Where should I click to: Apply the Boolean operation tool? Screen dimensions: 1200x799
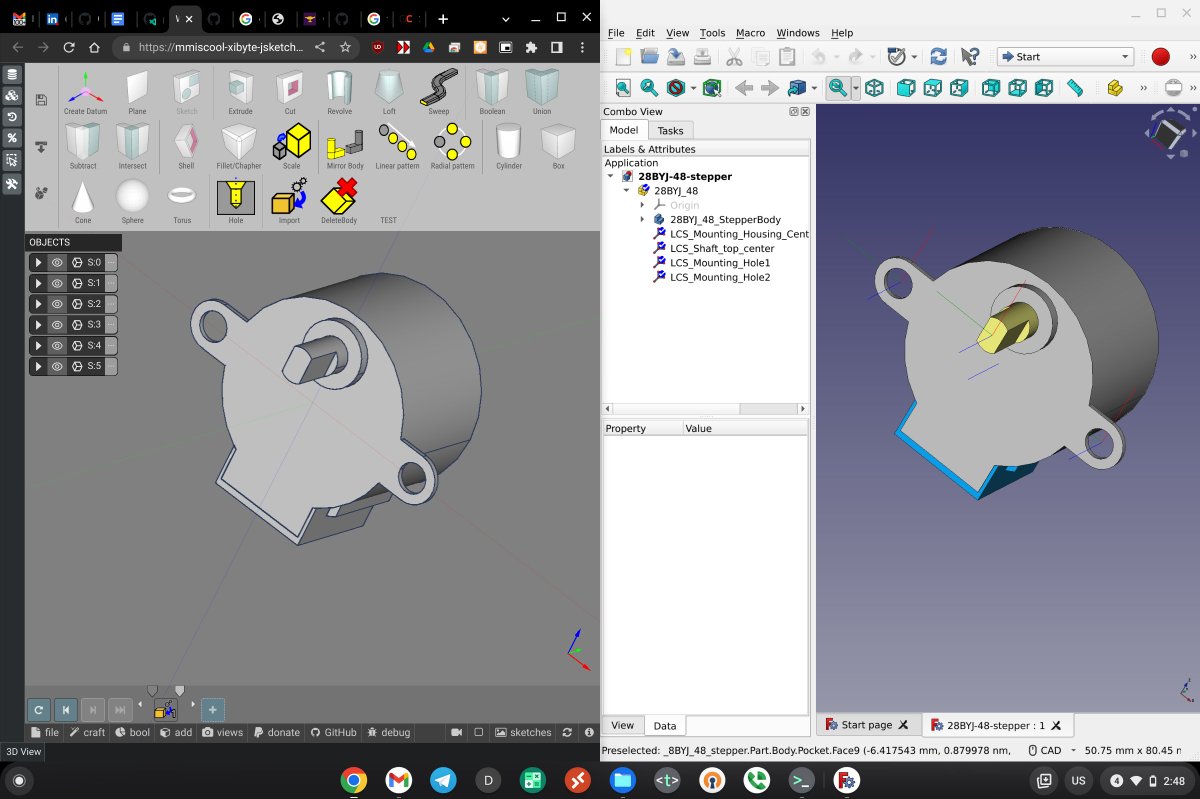click(492, 92)
